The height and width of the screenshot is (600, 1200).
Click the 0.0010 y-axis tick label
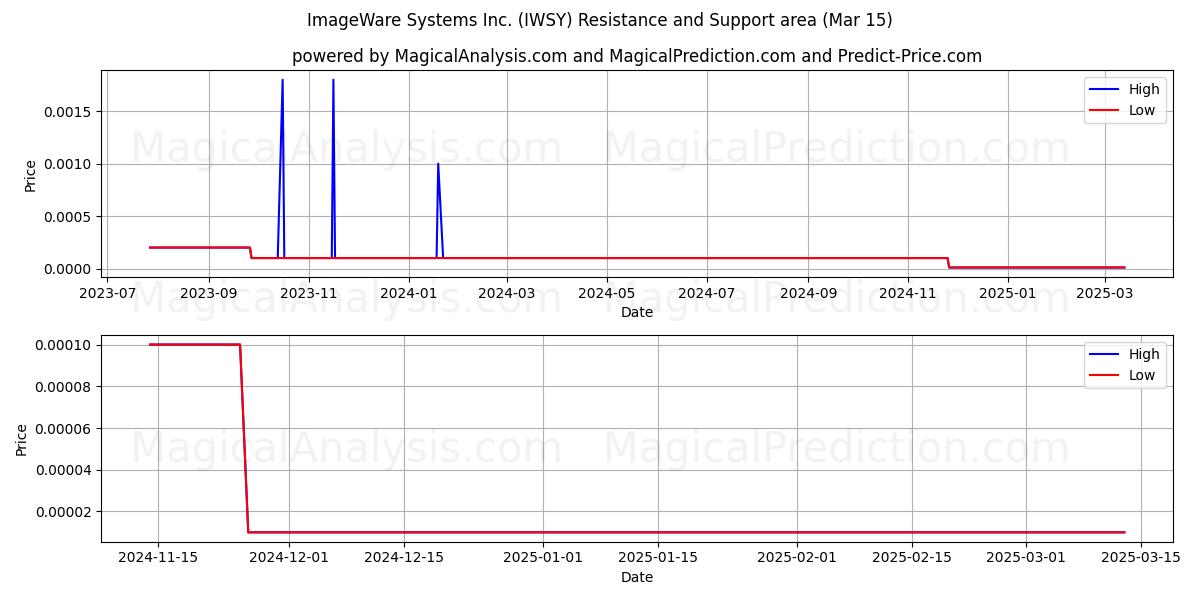coord(68,164)
